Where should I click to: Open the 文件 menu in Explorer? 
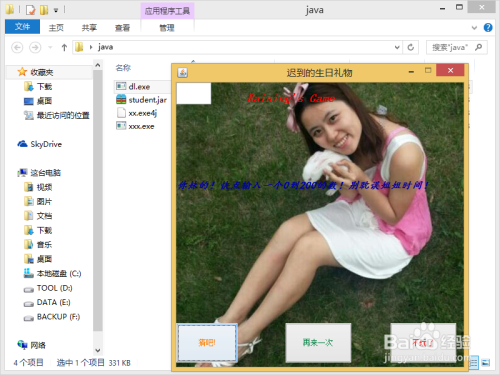pos(22,27)
